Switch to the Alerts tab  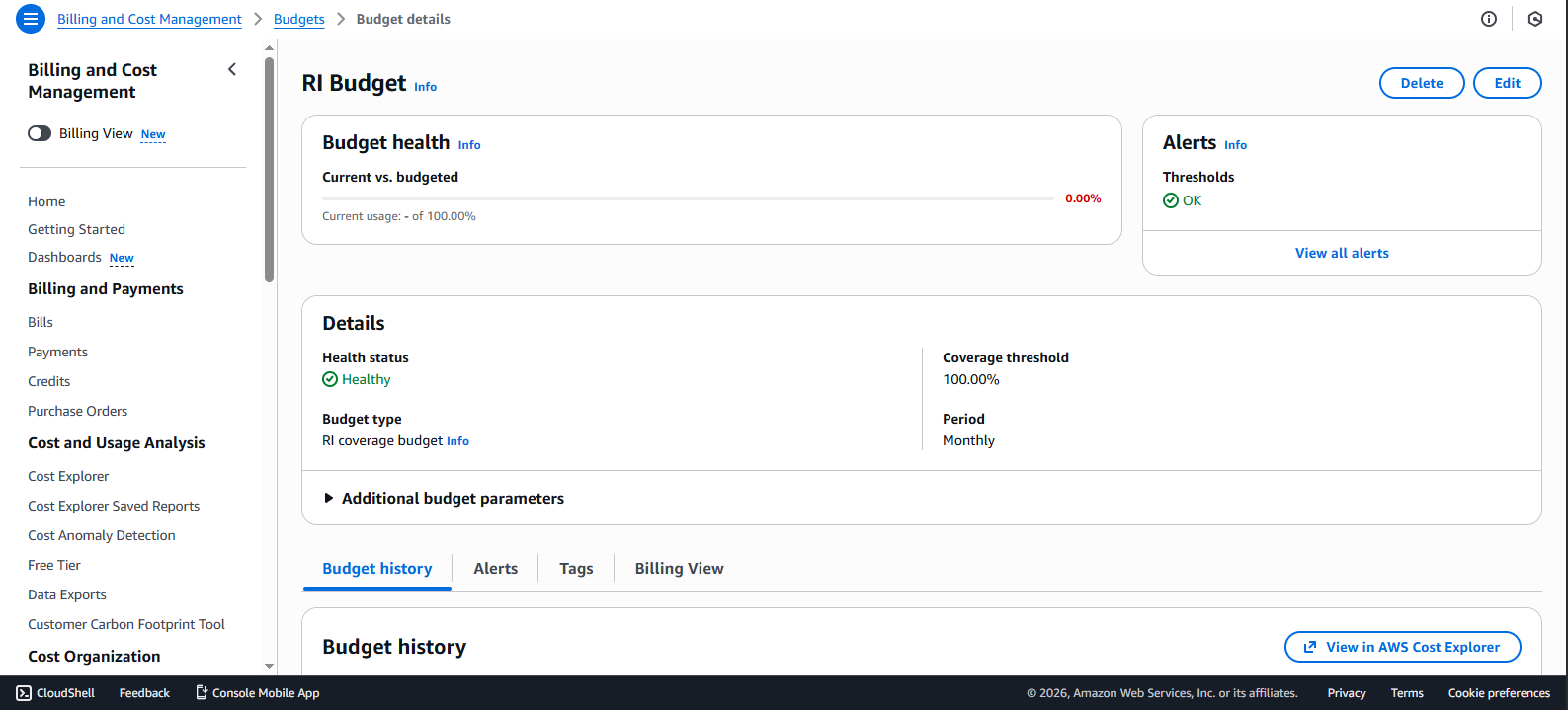point(495,568)
